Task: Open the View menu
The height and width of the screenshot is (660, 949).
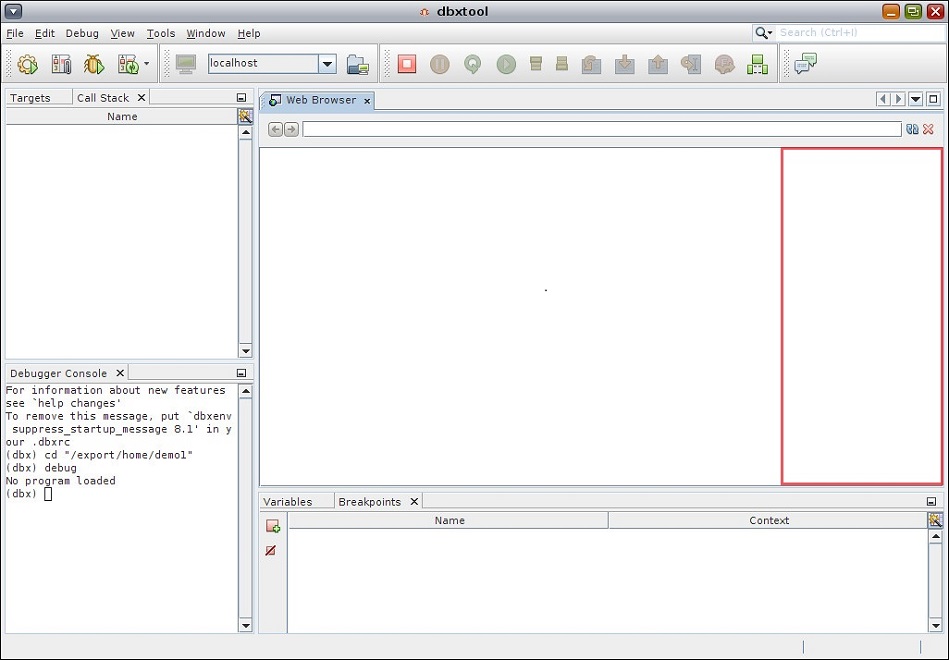Action: tap(122, 33)
